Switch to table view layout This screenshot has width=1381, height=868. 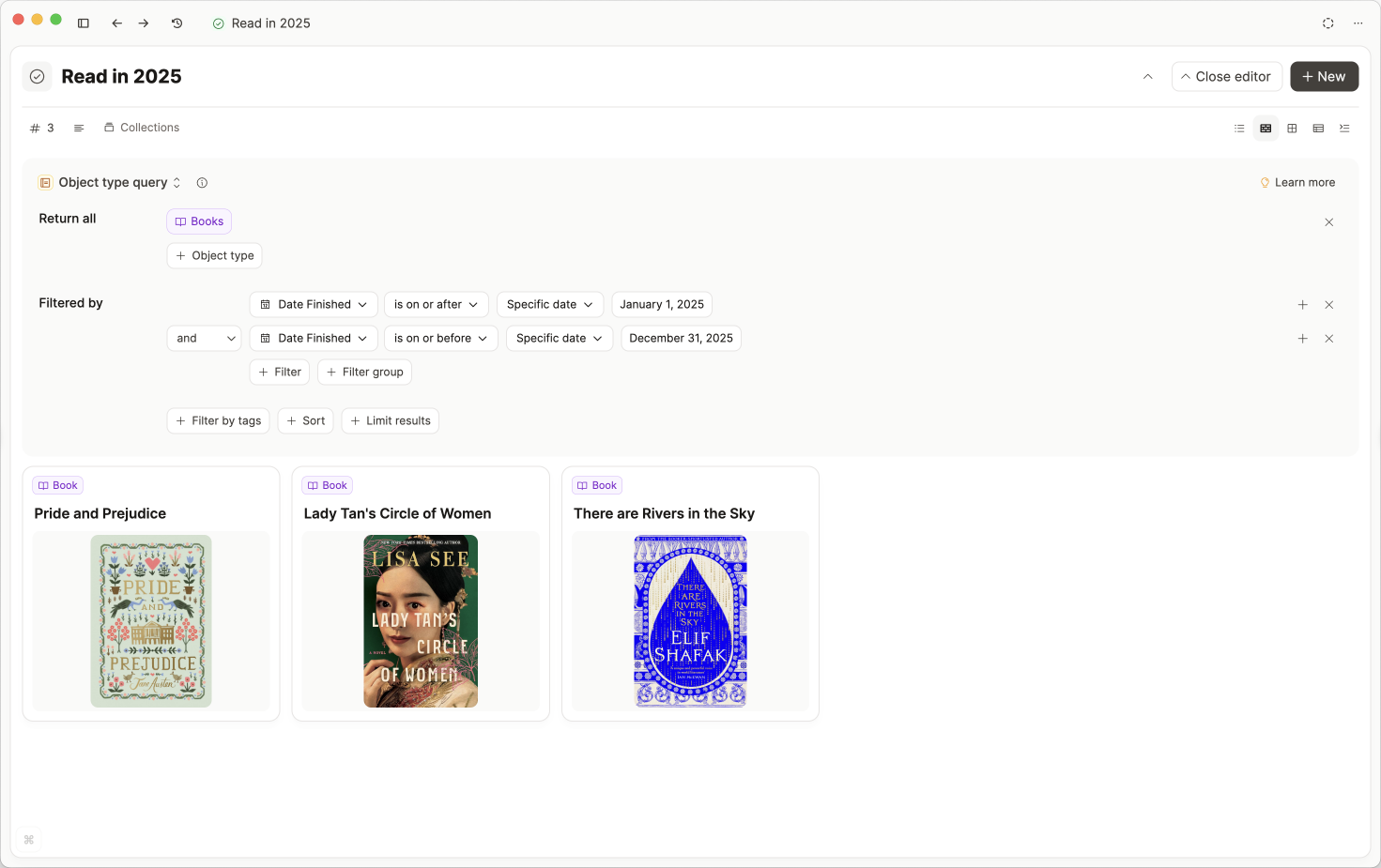pyautogui.click(x=1318, y=129)
